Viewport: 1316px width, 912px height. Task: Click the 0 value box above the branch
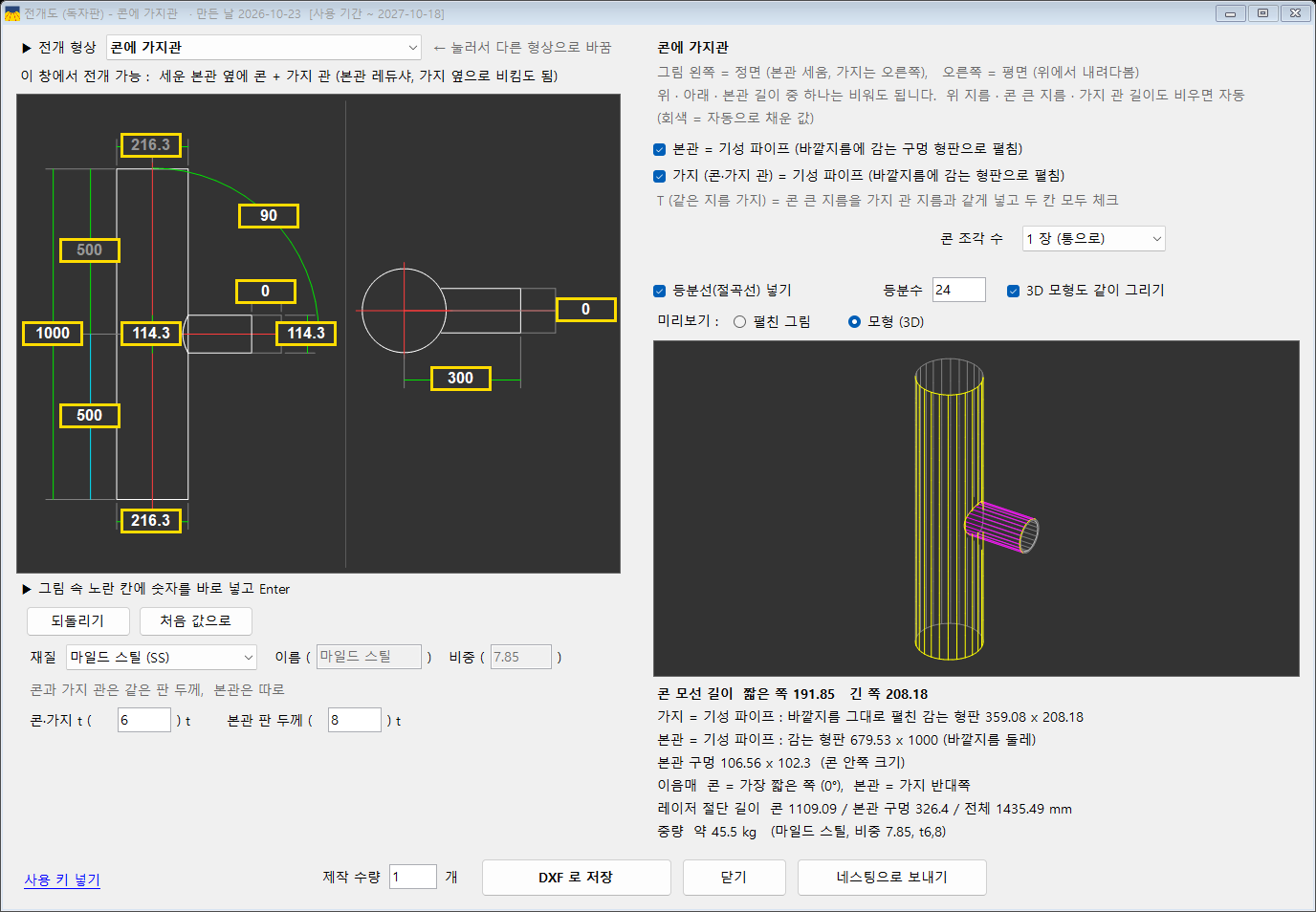[x=266, y=292]
